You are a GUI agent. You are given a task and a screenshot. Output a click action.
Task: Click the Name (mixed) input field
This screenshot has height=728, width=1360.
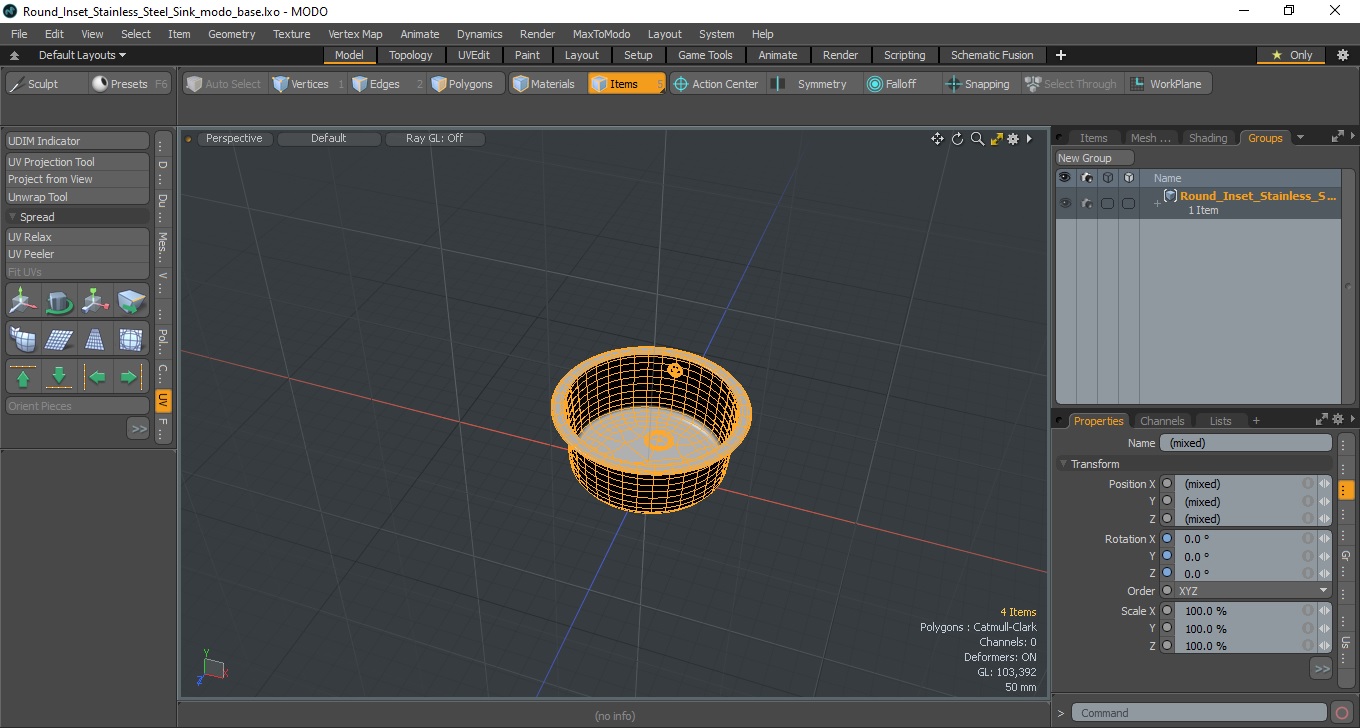click(1245, 443)
